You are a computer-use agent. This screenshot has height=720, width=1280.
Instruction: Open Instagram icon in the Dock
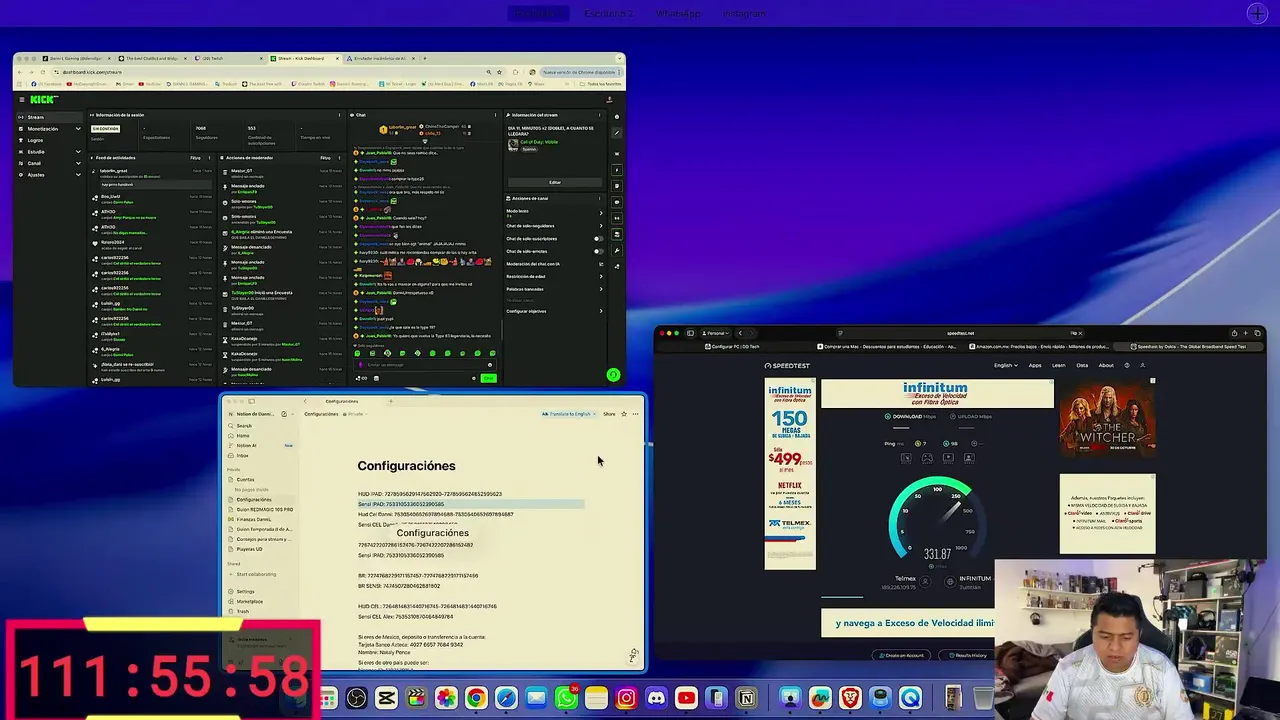pyautogui.click(x=626, y=697)
